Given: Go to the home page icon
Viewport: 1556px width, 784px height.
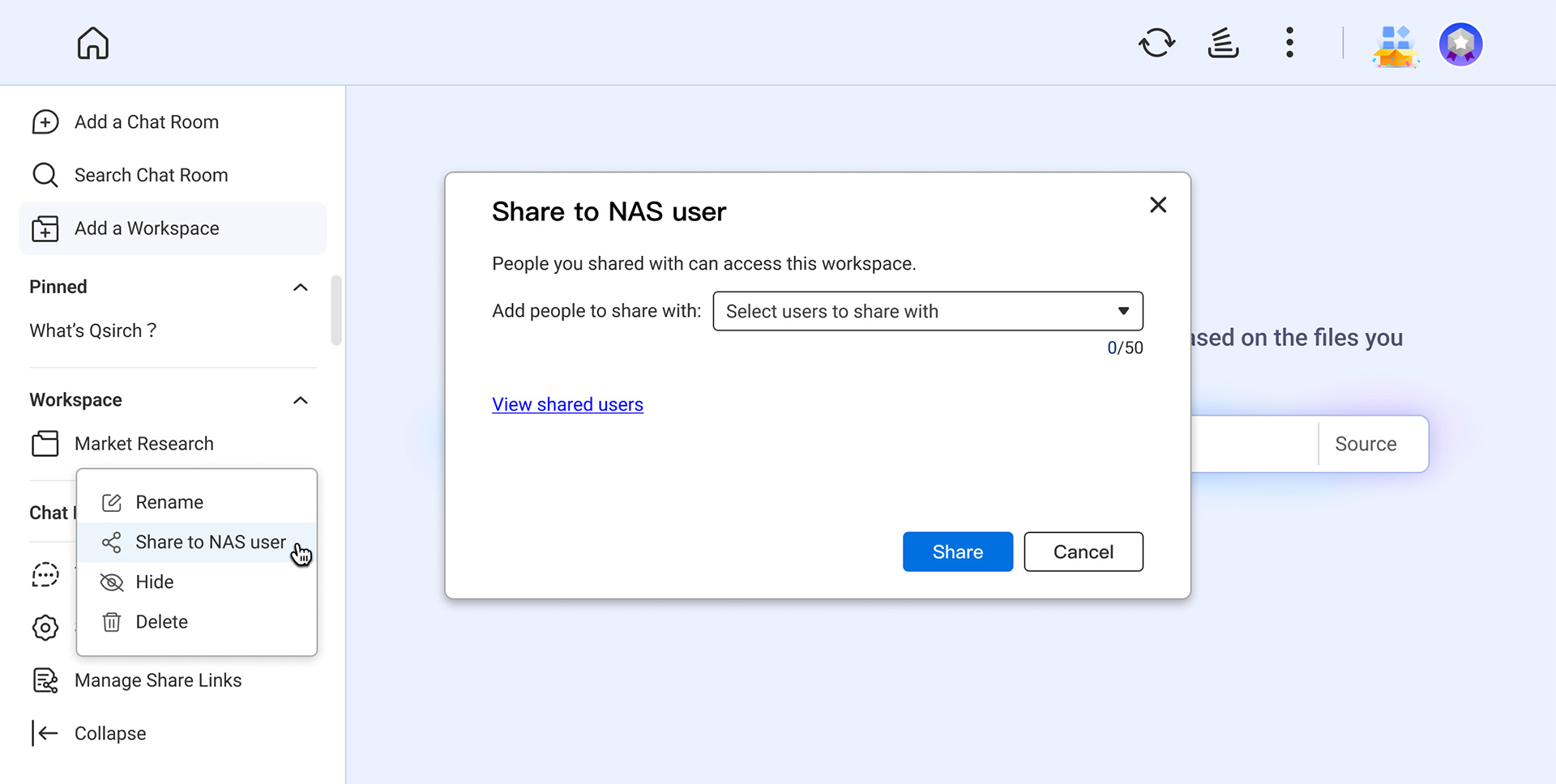Looking at the screenshot, I should pyautogui.click(x=92, y=44).
